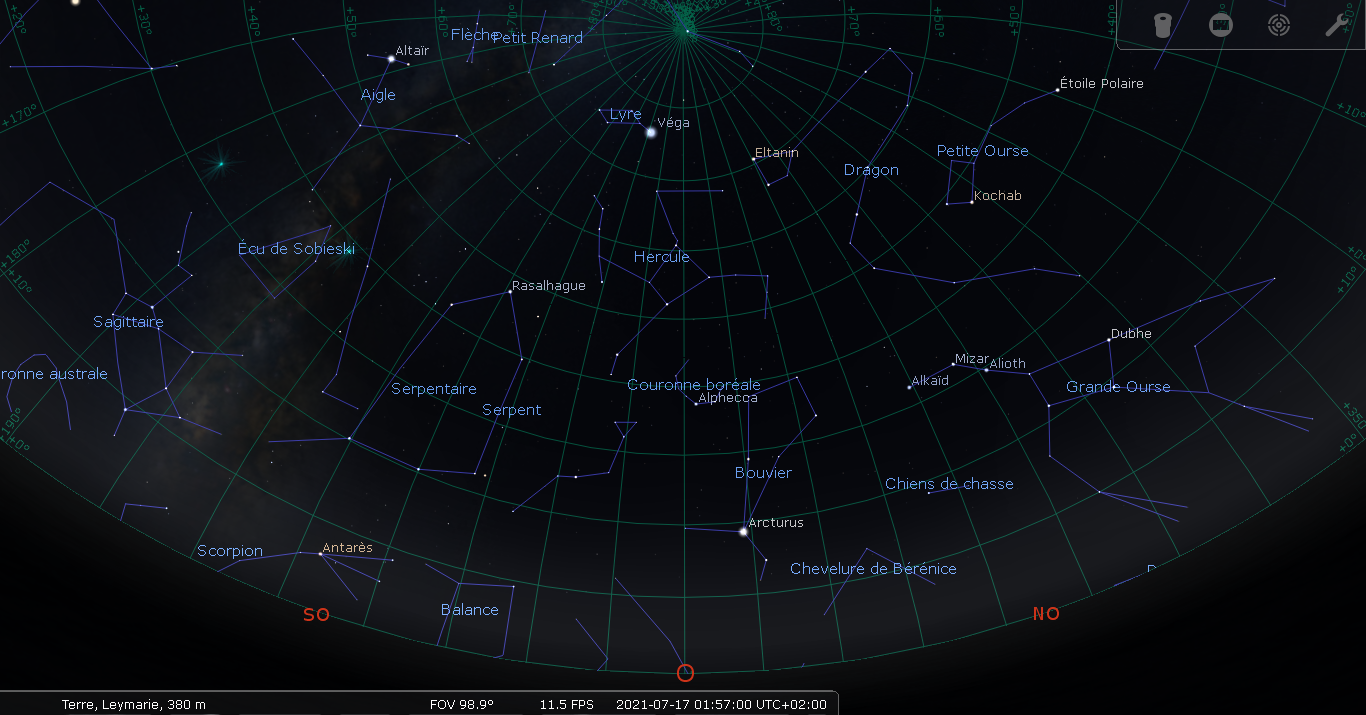This screenshot has height=715, width=1366.
Task: Click the Antarès star label
Action: pyautogui.click(x=347, y=548)
